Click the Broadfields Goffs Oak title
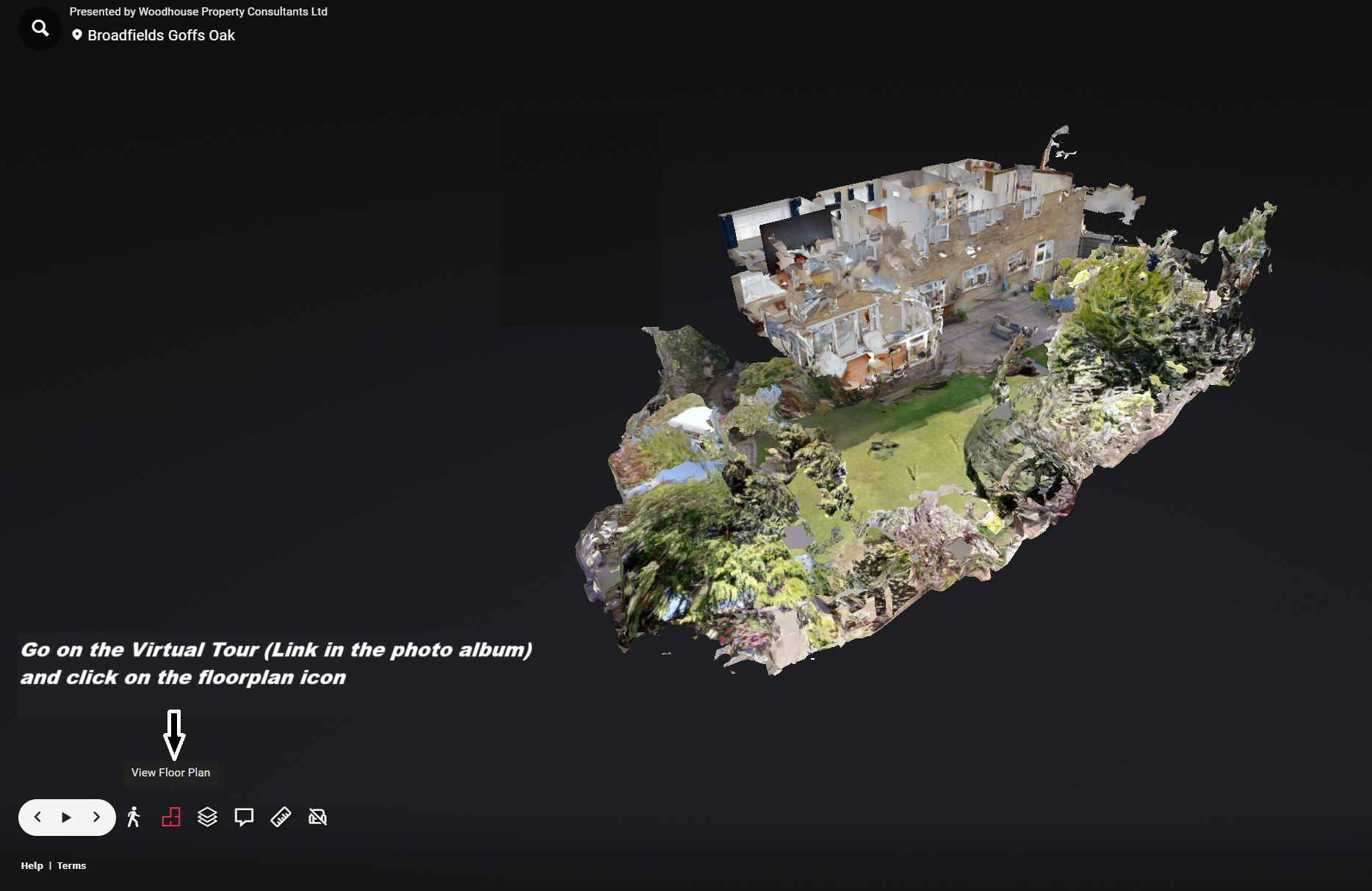Image resolution: width=1372 pixels, height=891 pixels. 161,35
